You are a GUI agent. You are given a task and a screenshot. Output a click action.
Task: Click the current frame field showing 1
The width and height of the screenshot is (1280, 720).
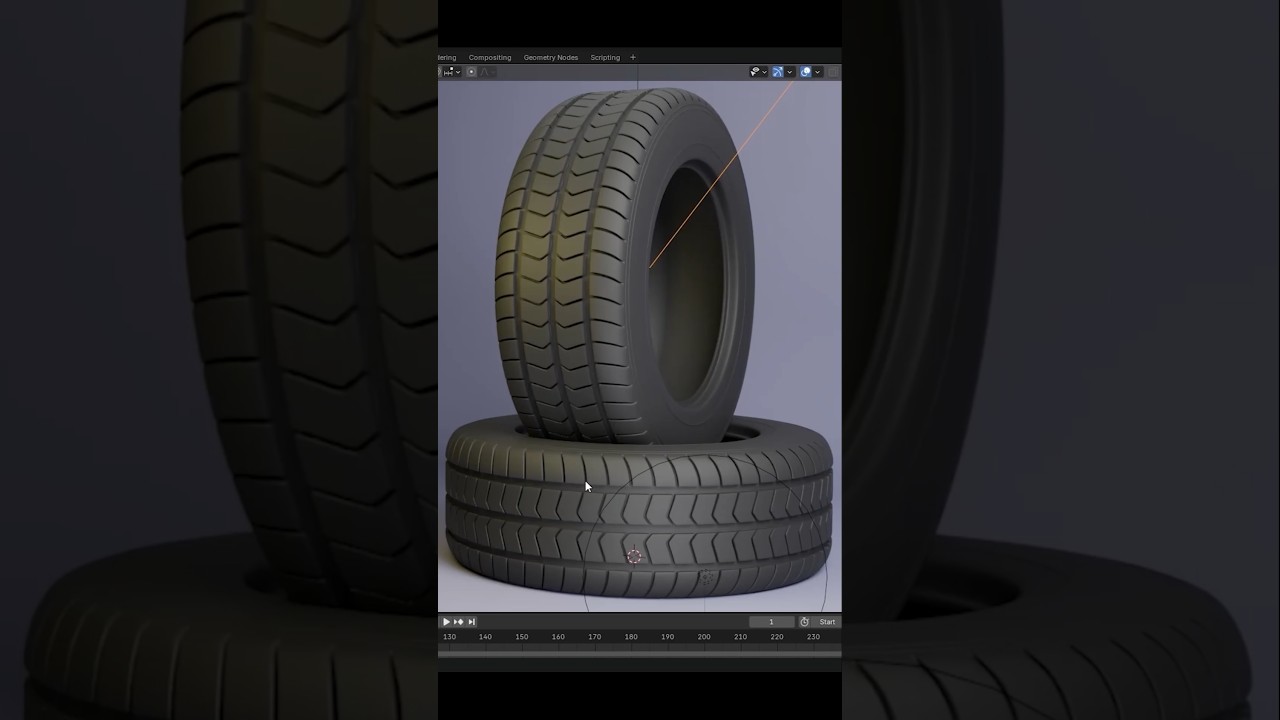[x=771, y=622]
